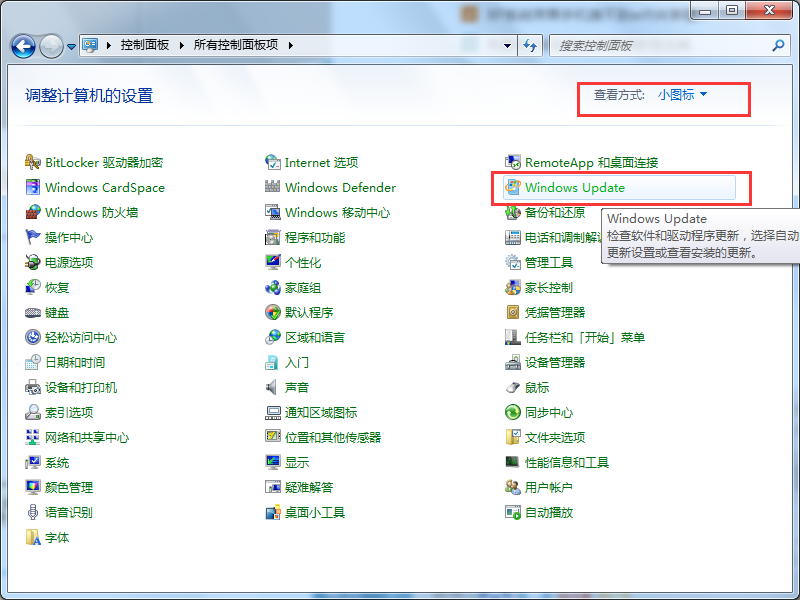
Task: Open the 显示 link
Action: [297, 462]
